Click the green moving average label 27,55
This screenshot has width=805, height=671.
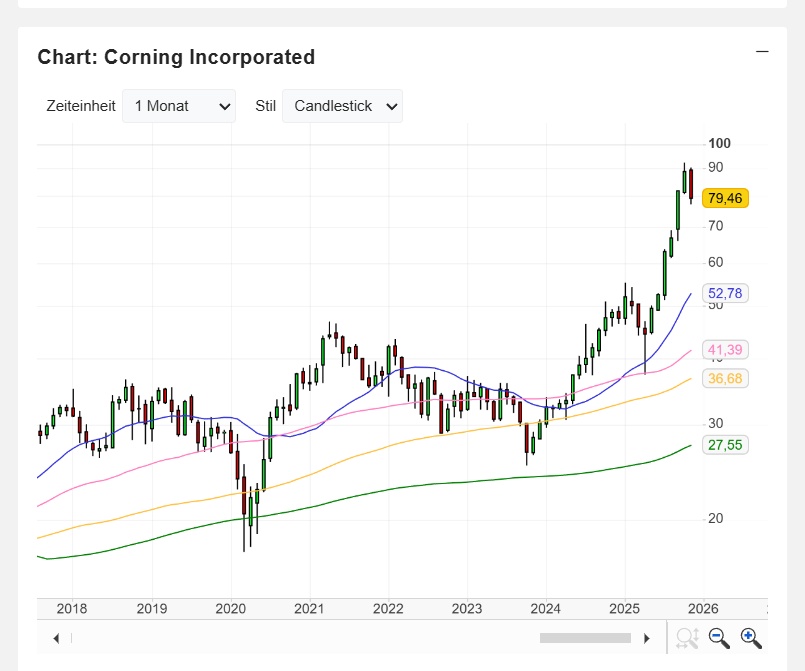pyautogui.click(x=726, y=445)
